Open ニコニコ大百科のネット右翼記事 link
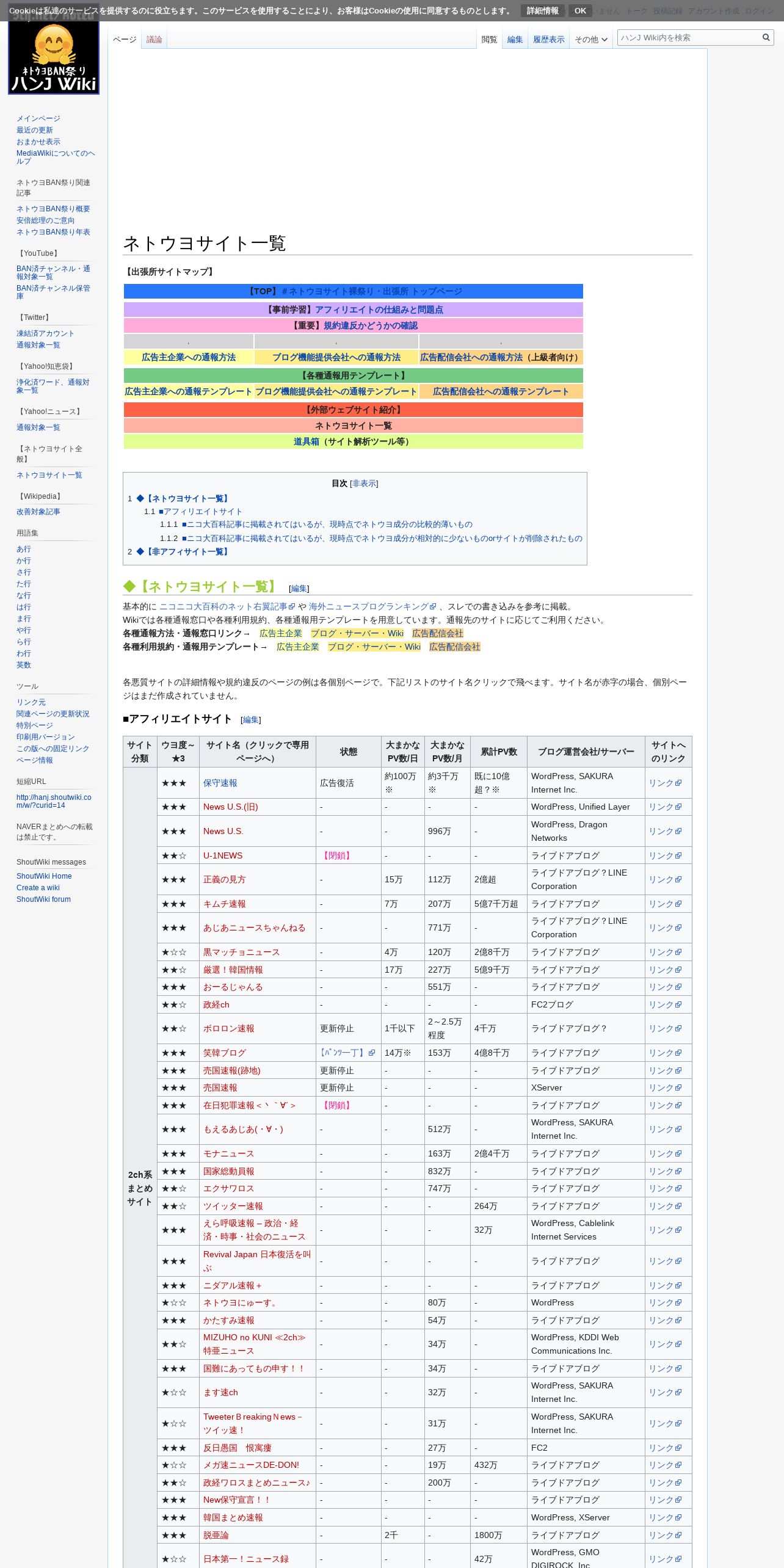This screenshot has width=784, height=1568. pos(223,607)
